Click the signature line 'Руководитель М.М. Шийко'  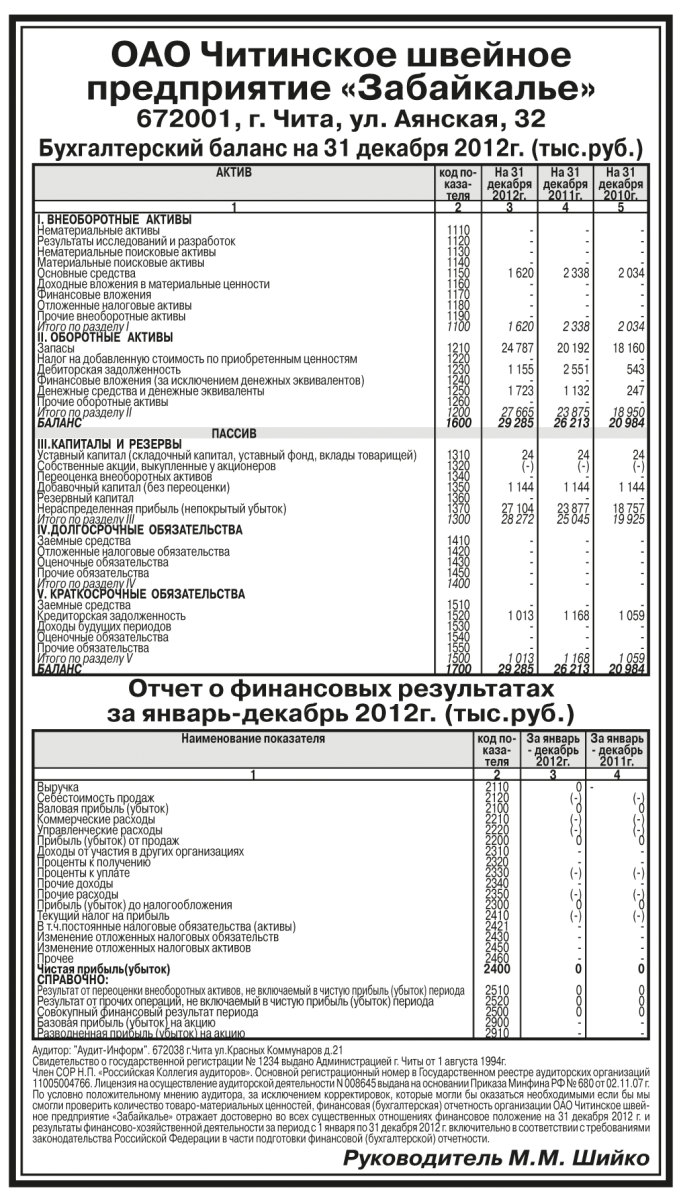(495, 1158)
